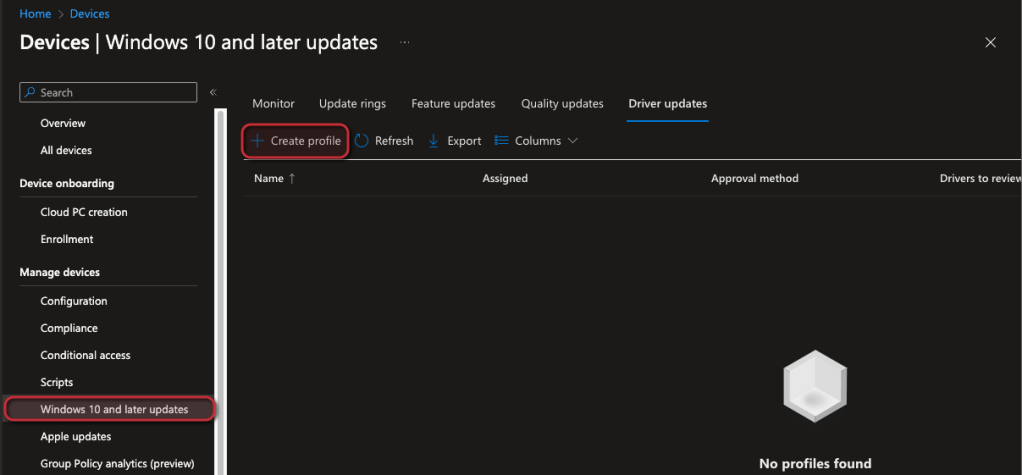Select the Feature updates tab
1022x475 pixels.
[x=453, y=104]
